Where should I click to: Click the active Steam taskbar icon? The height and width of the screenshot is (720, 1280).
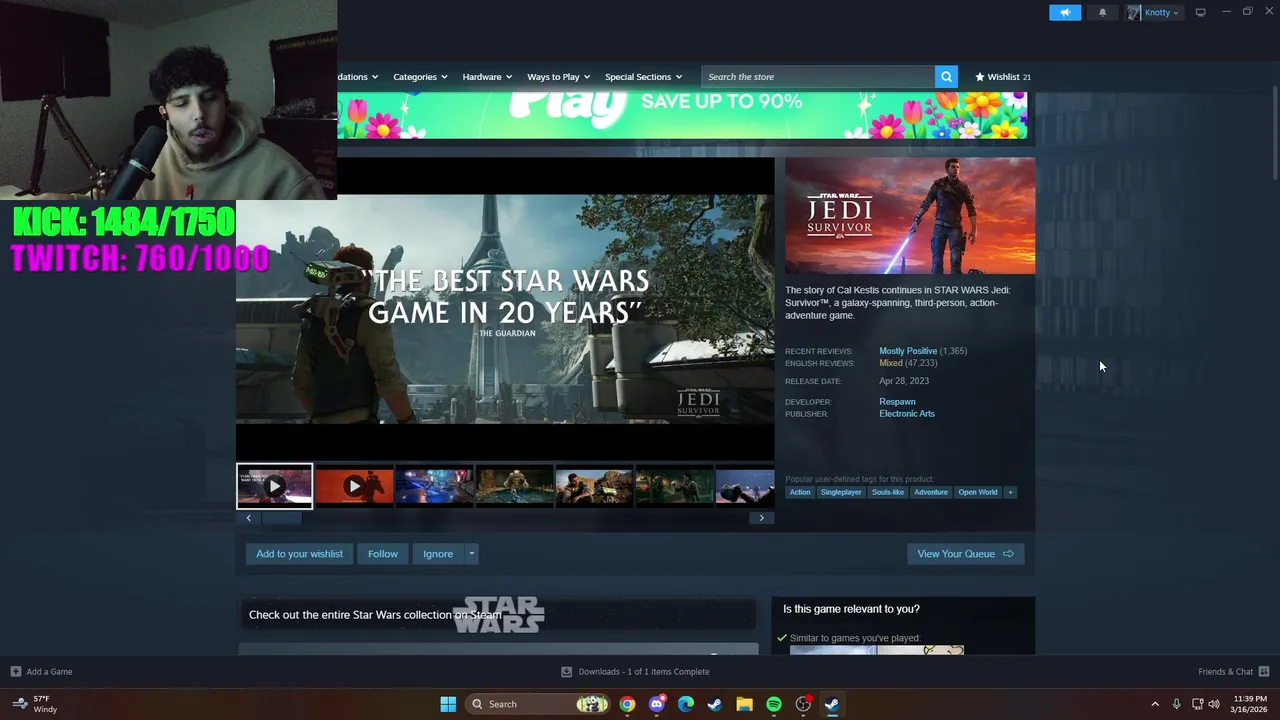(832, 704)
